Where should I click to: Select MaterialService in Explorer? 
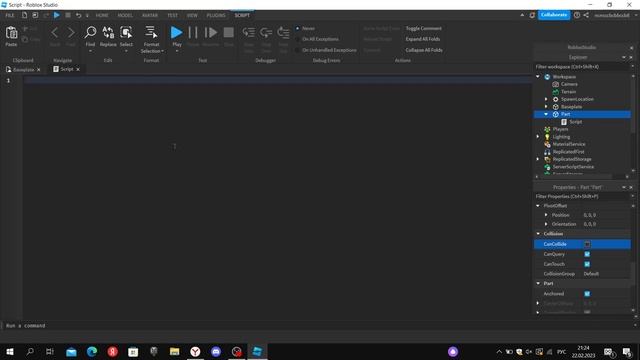pyautogui.click(x=569, y=144)
